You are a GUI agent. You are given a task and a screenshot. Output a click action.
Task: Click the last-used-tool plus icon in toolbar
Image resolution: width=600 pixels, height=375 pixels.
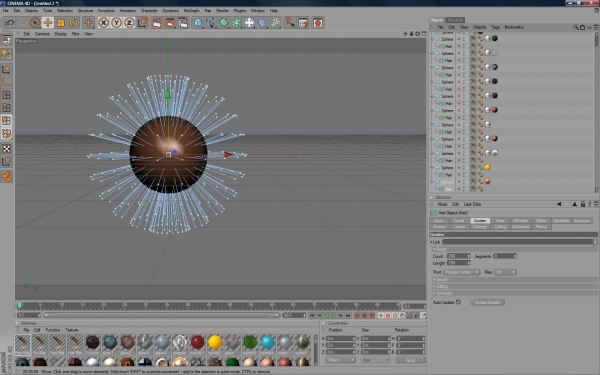[x=88, y=23]
